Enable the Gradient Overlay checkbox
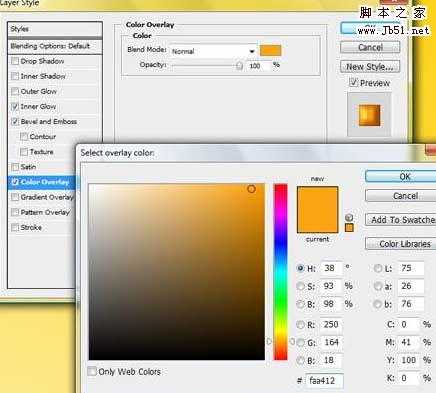 (x=15, y=197)
